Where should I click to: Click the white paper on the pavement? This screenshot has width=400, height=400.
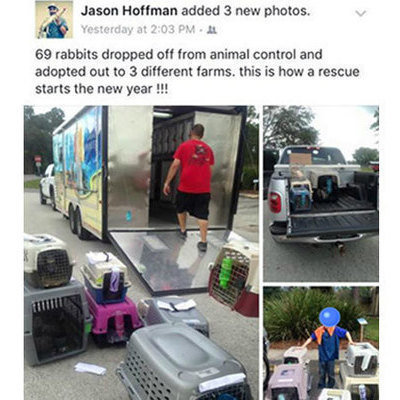coord(90,368)
